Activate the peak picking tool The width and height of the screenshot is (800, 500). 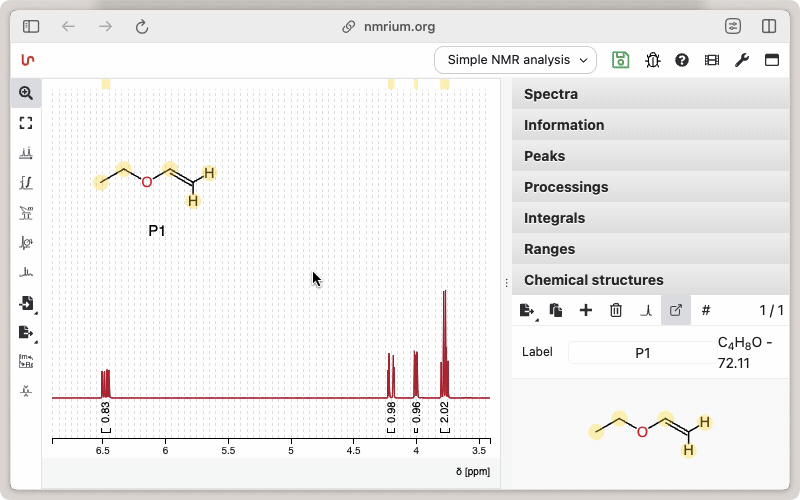[x=26, y=153]
